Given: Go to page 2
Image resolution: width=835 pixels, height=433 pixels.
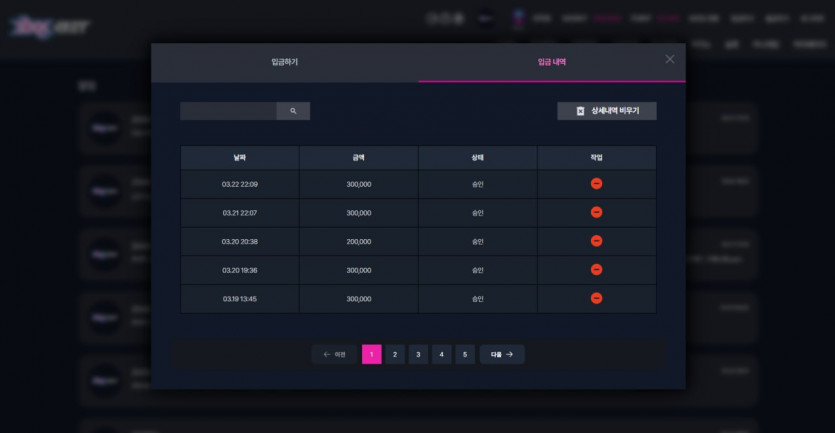Looking at the screenshot, I should [x=395, y=354].
